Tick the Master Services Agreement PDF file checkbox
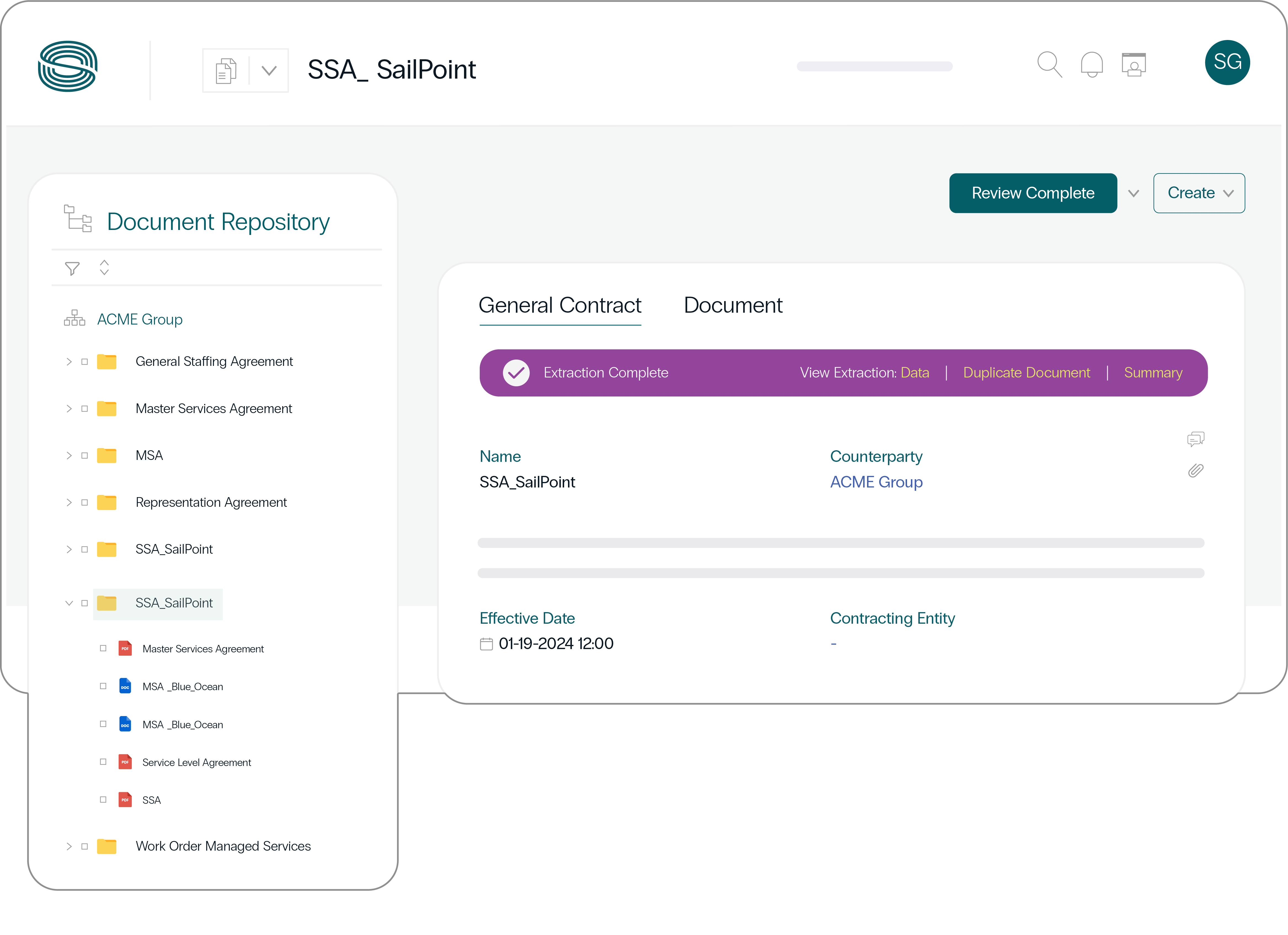 pyautogui.click(x=103, y=648)
